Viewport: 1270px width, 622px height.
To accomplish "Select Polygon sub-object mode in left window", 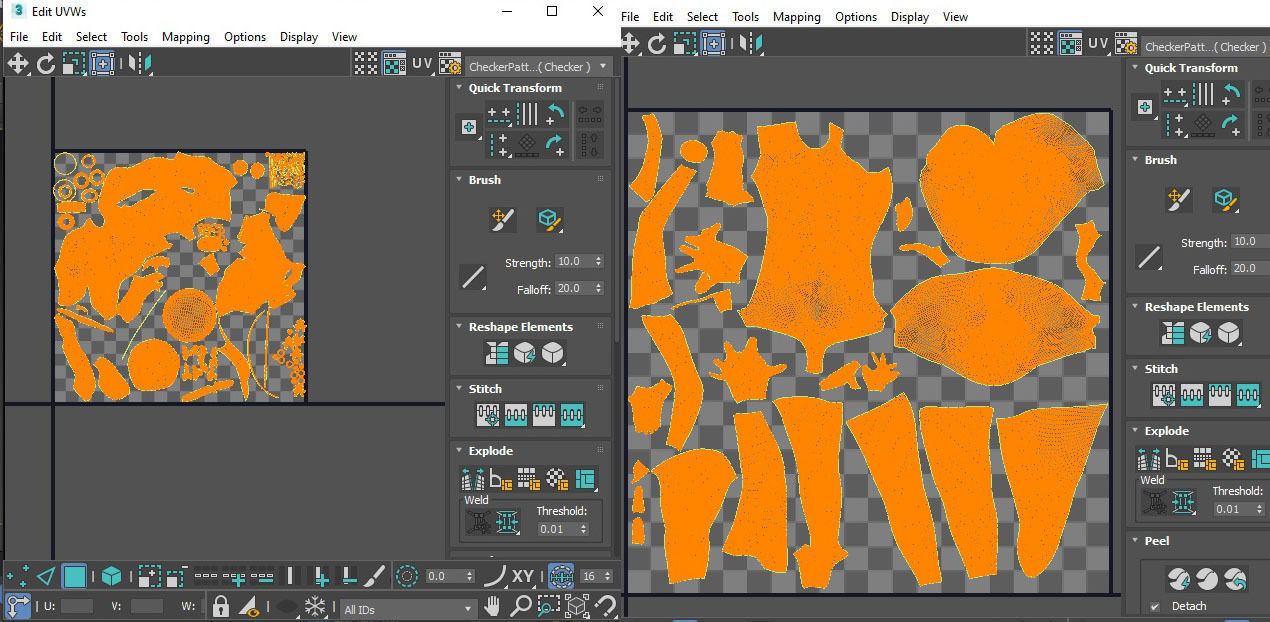I will point(75,576).
